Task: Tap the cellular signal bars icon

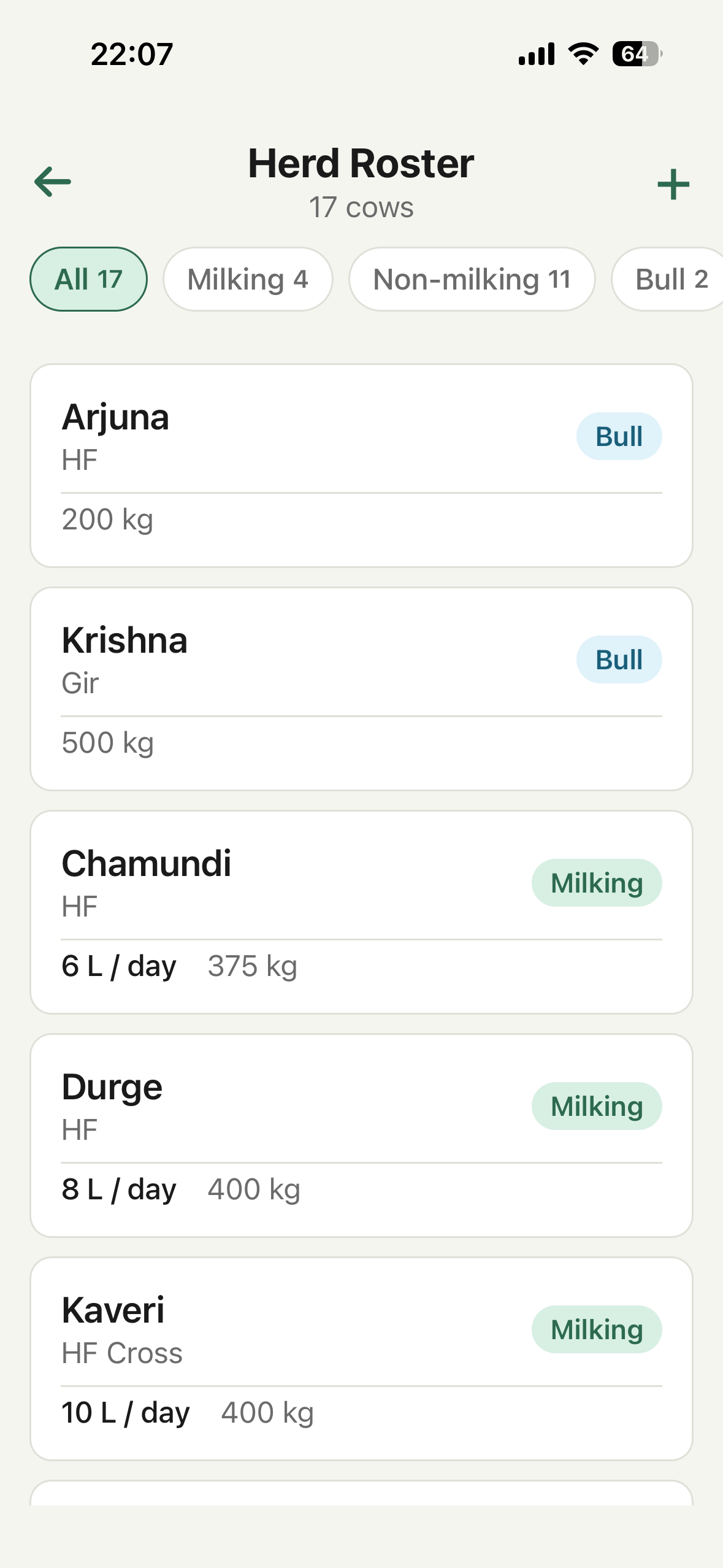Action: click(537, 54)
